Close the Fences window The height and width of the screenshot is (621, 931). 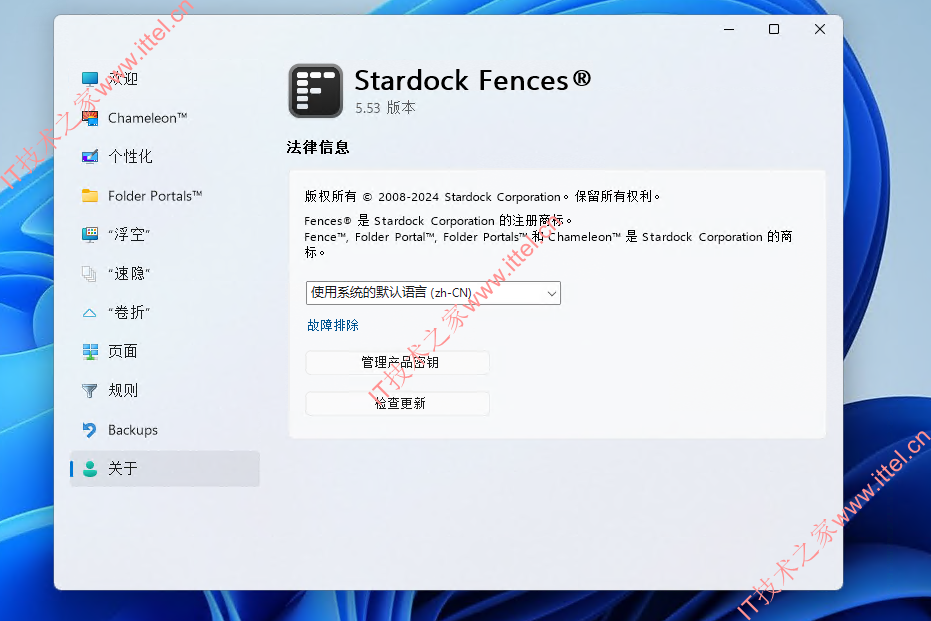[820, 29]
